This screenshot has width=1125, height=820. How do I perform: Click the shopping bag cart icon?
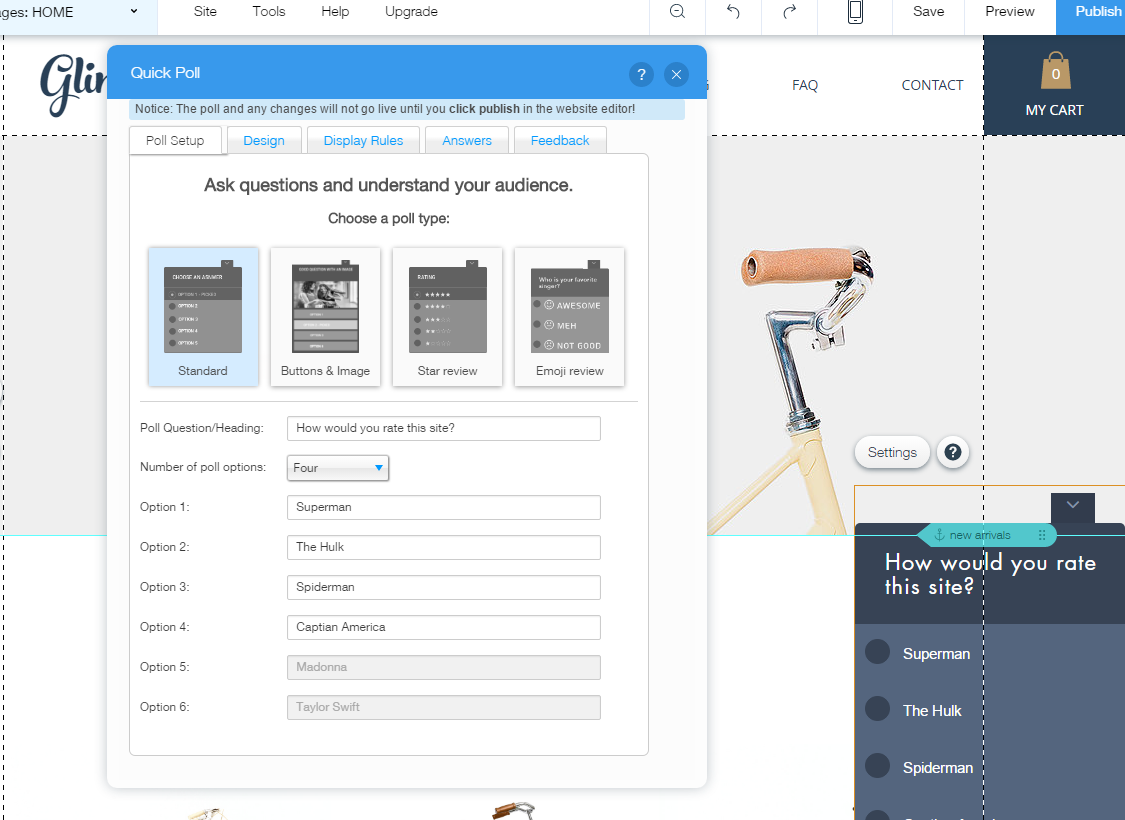(x=1055, y=70)
